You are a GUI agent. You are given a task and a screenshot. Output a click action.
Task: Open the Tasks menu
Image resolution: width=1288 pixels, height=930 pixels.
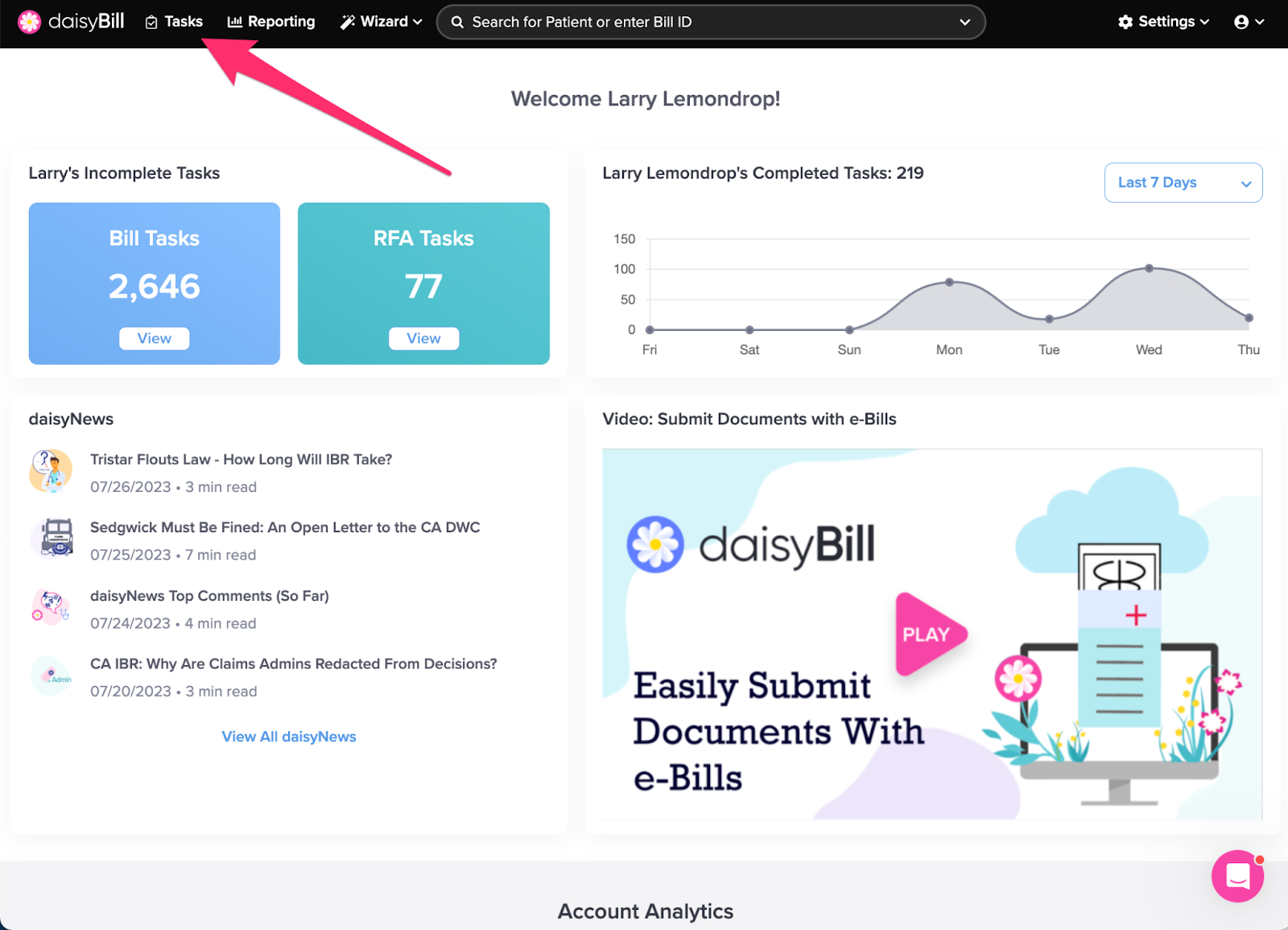tap(182, 22)
